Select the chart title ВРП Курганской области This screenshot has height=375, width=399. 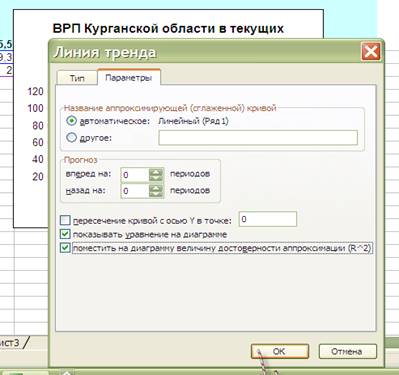click(x=168, y=28)
